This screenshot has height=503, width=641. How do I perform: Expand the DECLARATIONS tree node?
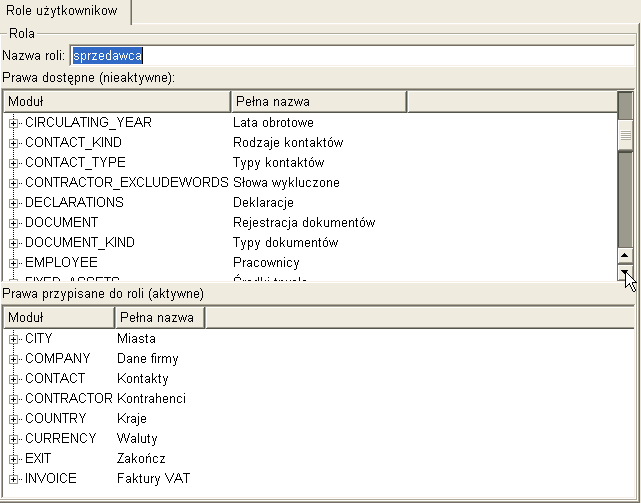pyautogui.click(x=13, y=203)
